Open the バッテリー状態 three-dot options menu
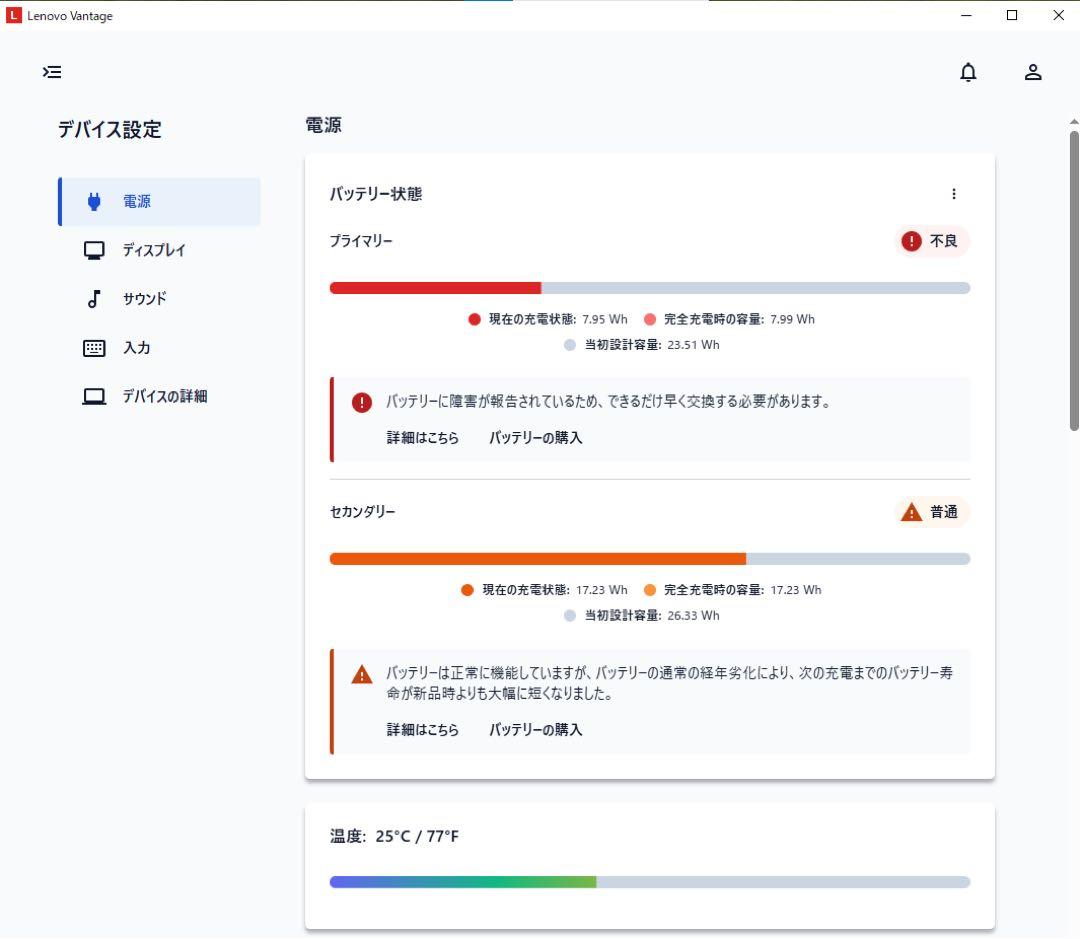Image resolution: width=1080 pixels, height=939 pixels. (x=953, y=194)
